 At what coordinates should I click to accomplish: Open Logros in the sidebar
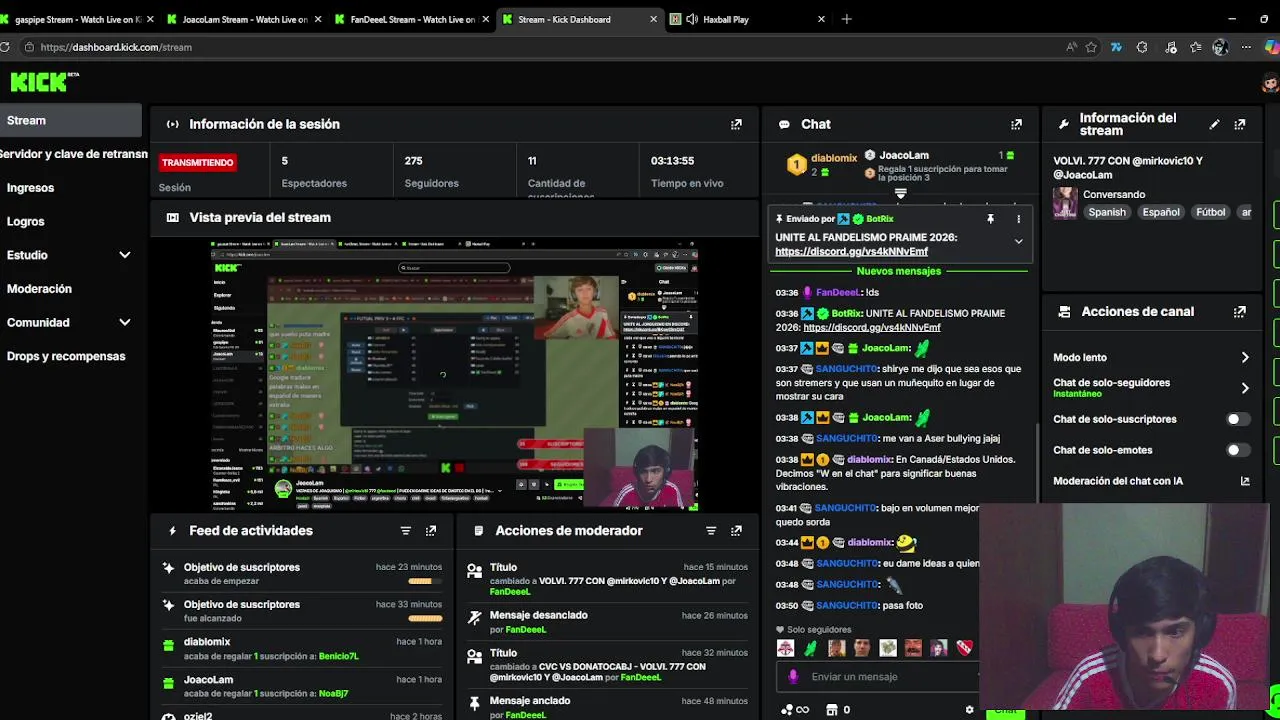click(26, 222)
